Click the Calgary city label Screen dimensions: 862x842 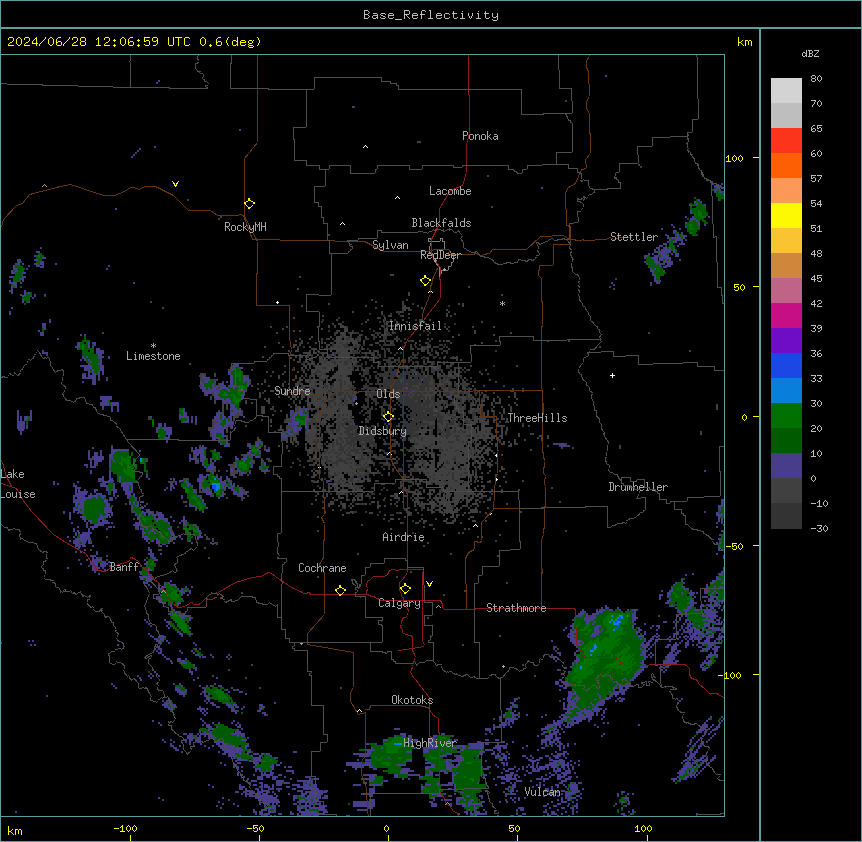point(400,603)
